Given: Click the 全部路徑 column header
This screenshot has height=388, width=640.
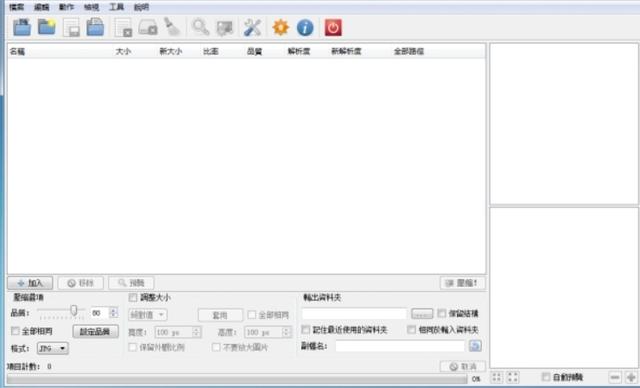Looking at the screenshot, I should click(409, 51).
